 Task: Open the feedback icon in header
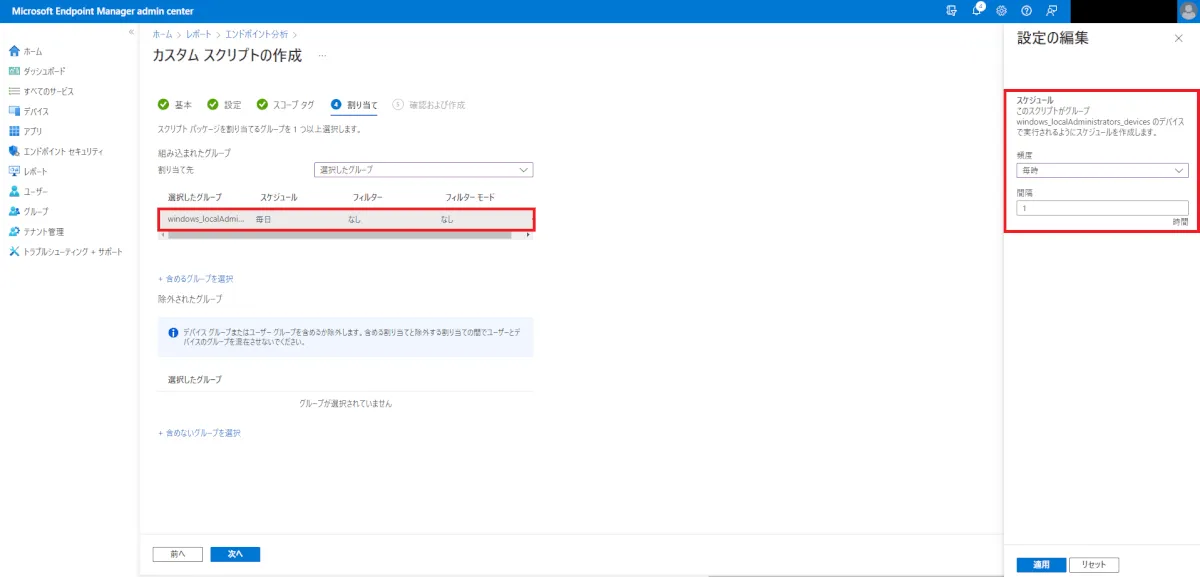pos(1050,10)
